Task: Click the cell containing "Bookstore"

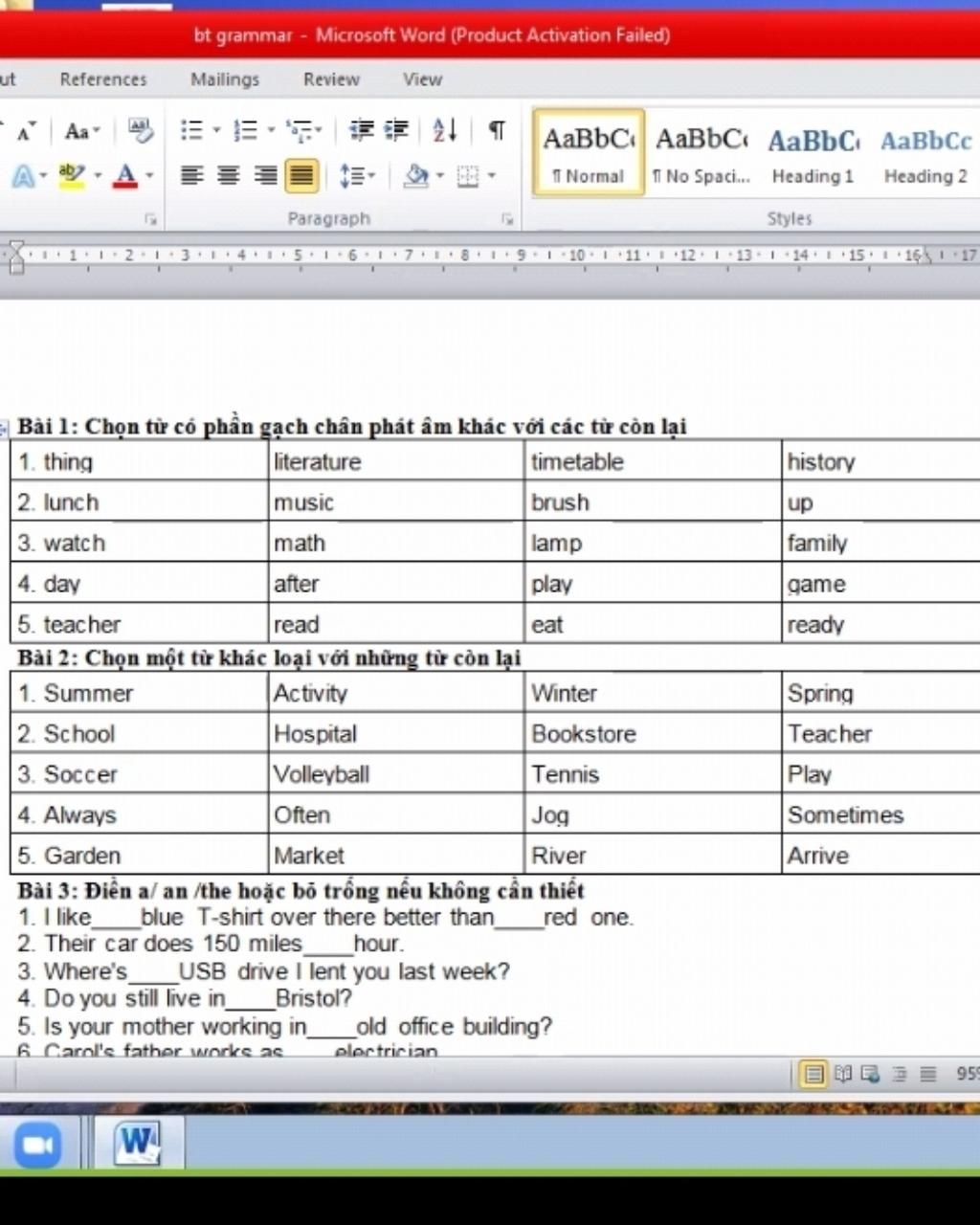Action: (x=653, y=733)
